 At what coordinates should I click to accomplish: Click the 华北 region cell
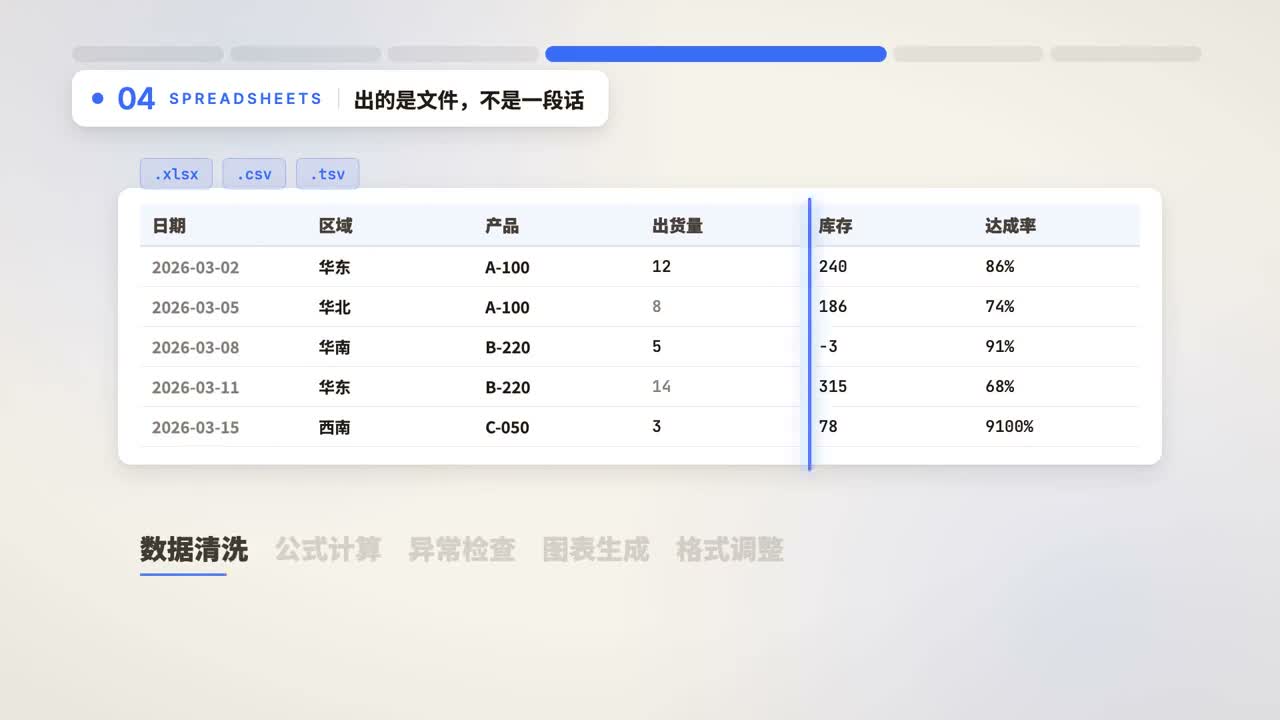[335, 307]
